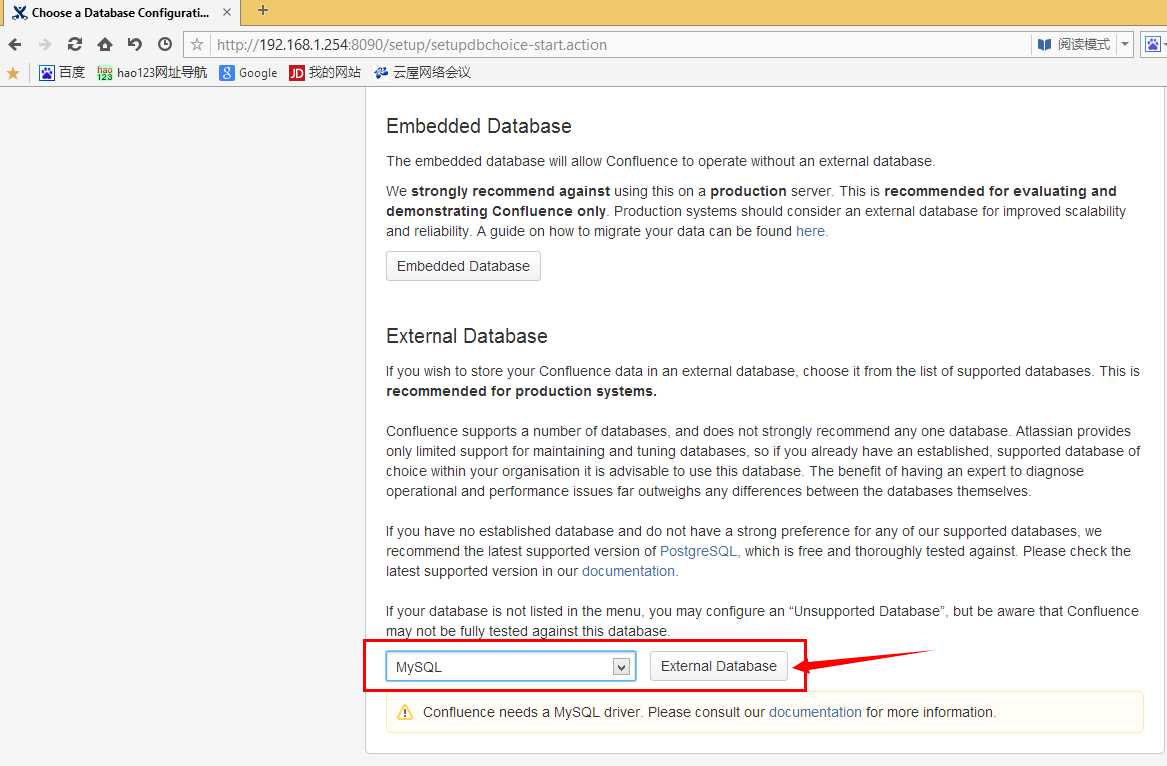Expand the reading mode dropdown arrow
Image resolution: width=1167 pixels, height=766 pixels.
tap(1125, 45)
